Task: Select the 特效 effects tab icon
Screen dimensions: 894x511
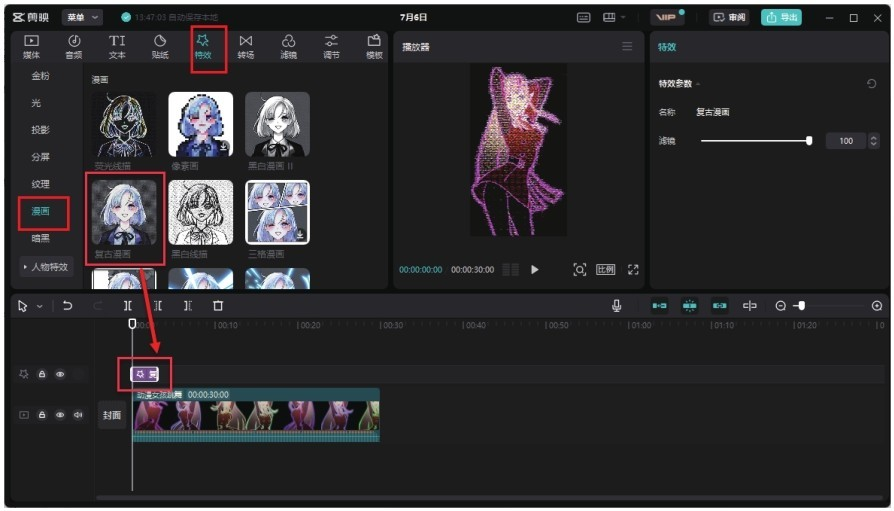Action: tap(203, 47)
